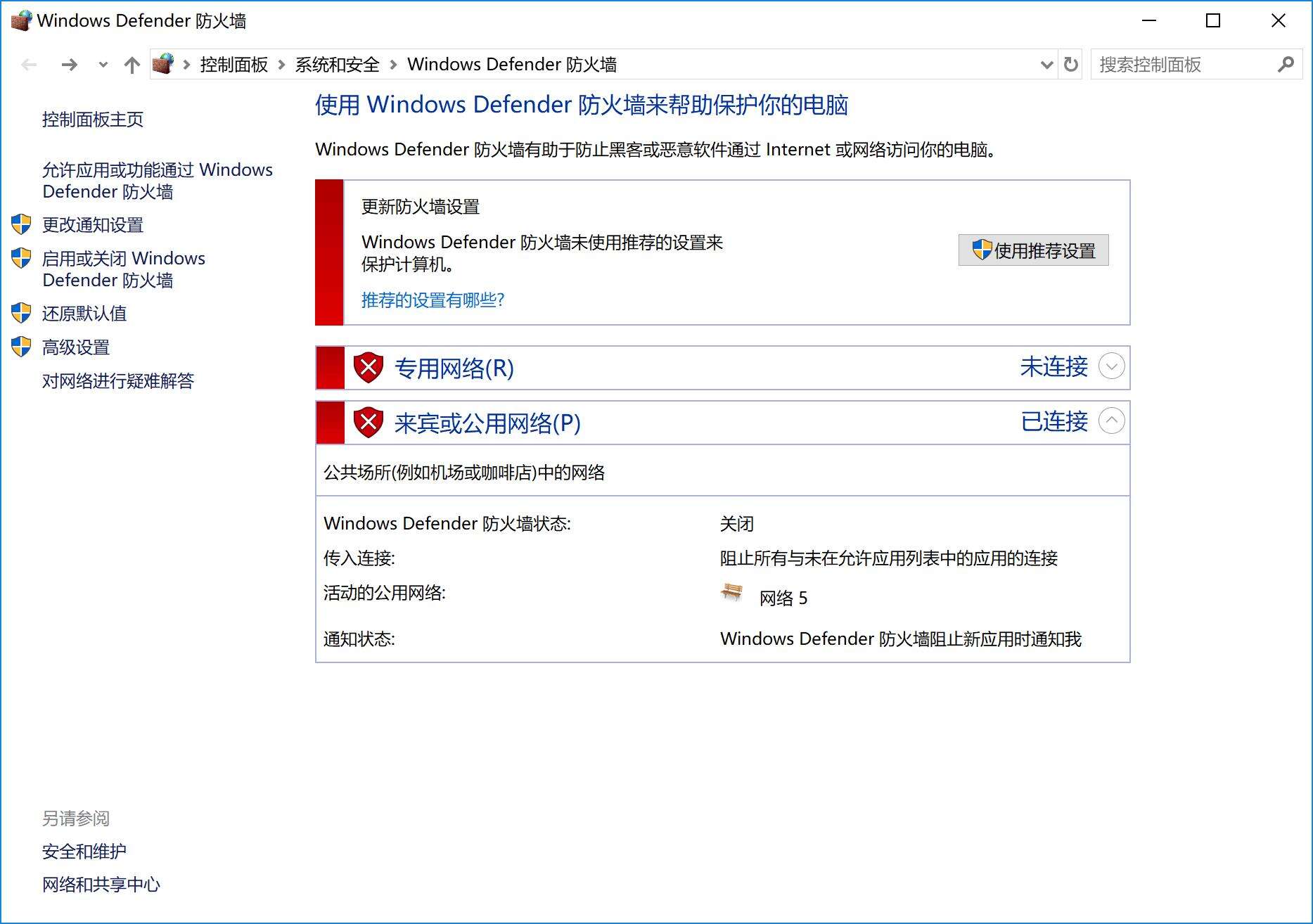Viewport: 1313px width, 924px height.
Task: Click 还原默认值 link
Action: [x=84, y=314]
